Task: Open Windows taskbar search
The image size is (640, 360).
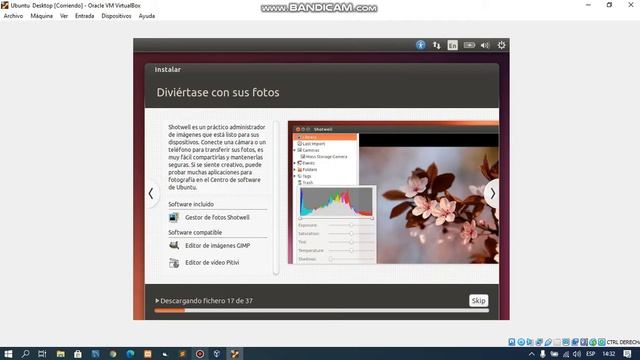Action: click(25, 354)
